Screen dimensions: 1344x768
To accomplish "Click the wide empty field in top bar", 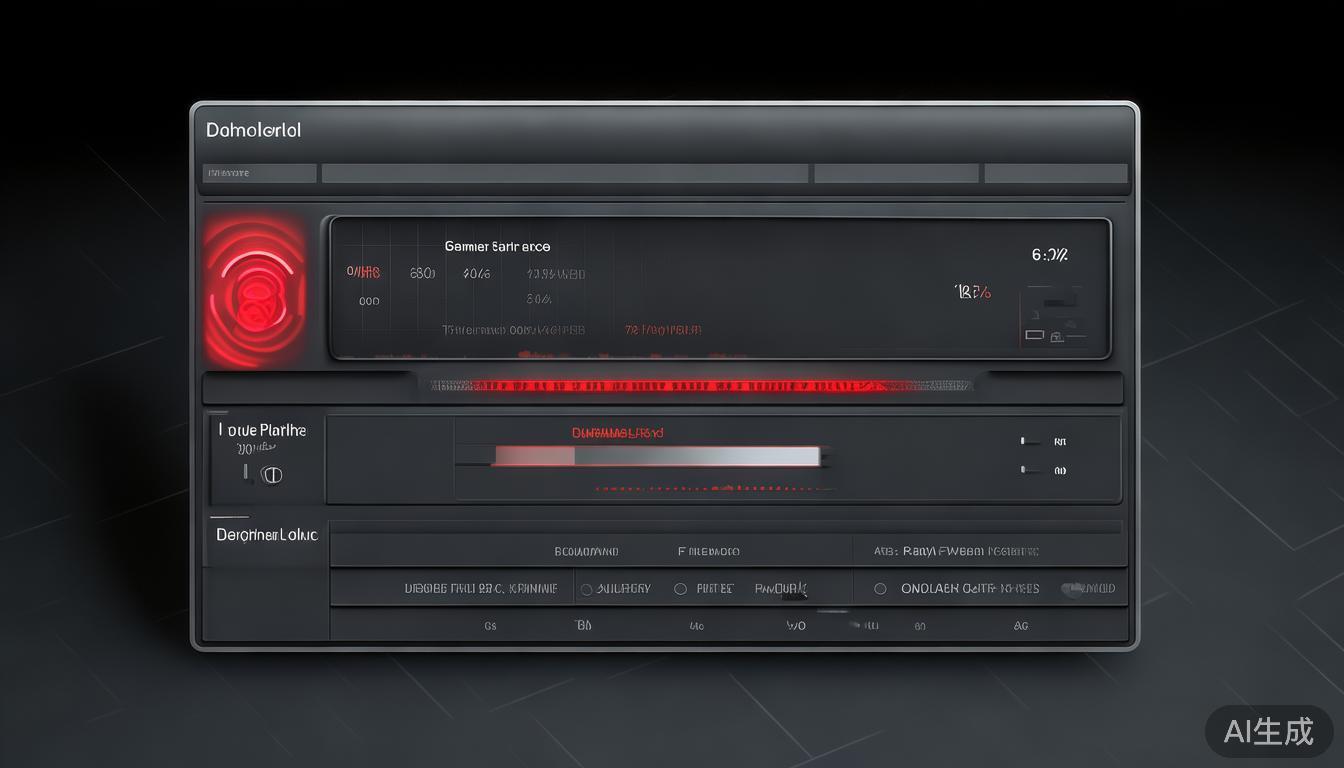I will pyautogui.click(x=564, y=173).
